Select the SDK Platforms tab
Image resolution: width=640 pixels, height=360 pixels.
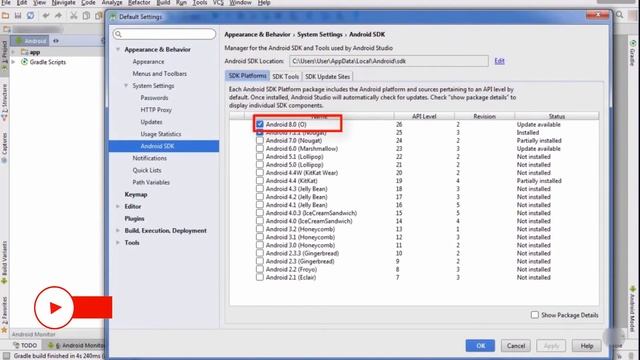247,76
